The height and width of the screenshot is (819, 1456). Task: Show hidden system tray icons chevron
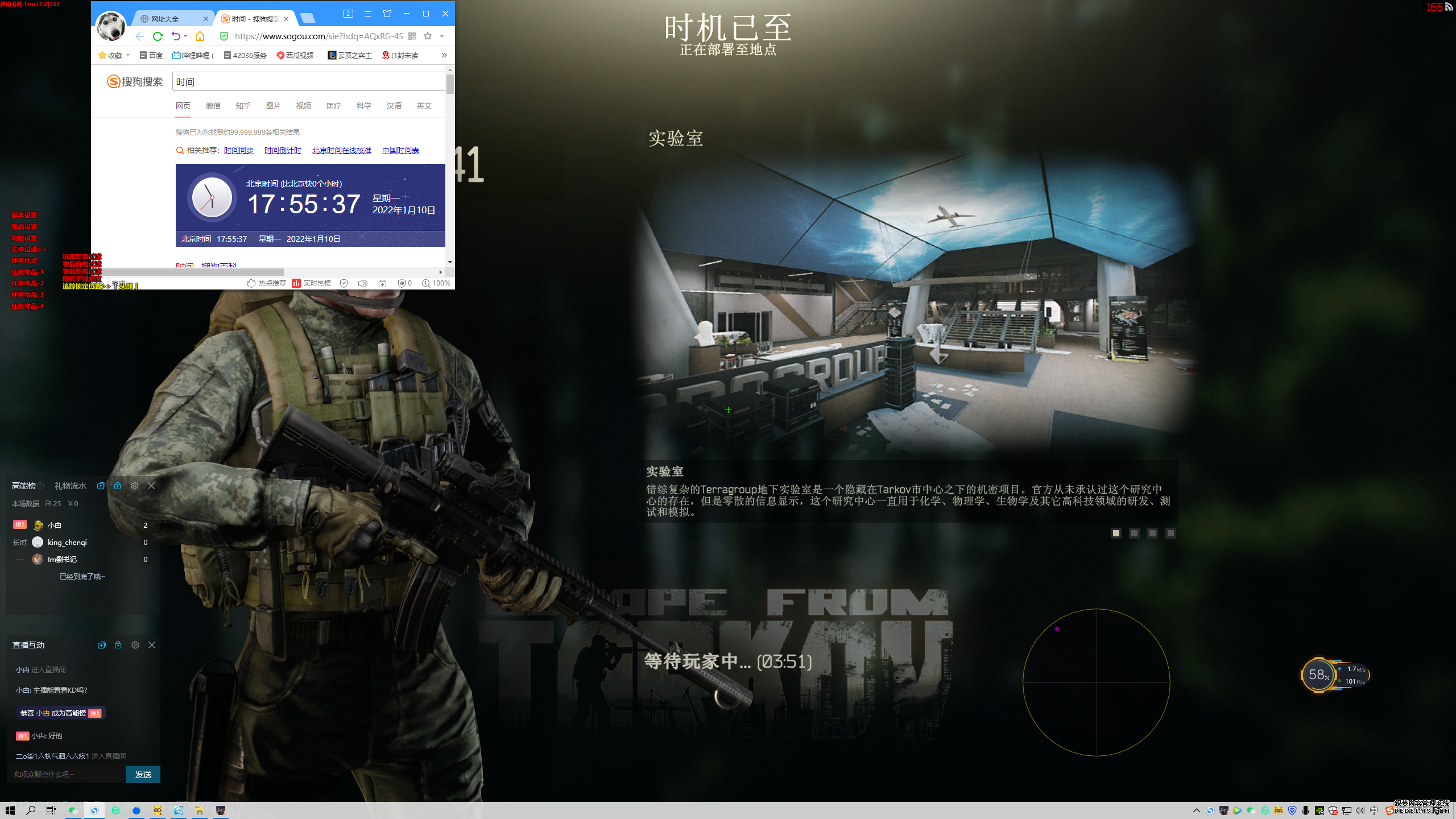pyautogui.click(x=1197, y=810)
